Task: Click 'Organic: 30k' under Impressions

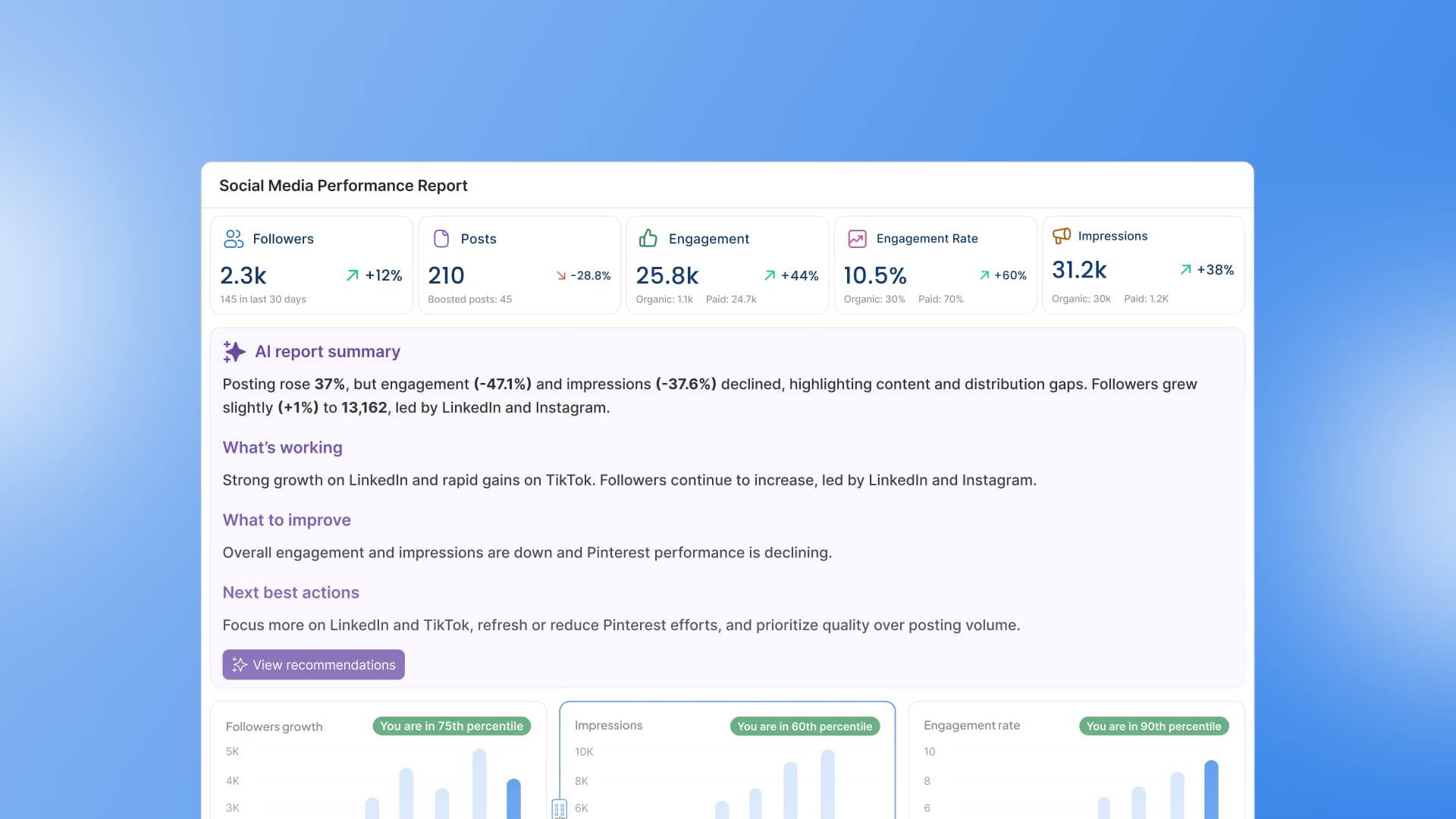Action: click(x=1081, y=299)
